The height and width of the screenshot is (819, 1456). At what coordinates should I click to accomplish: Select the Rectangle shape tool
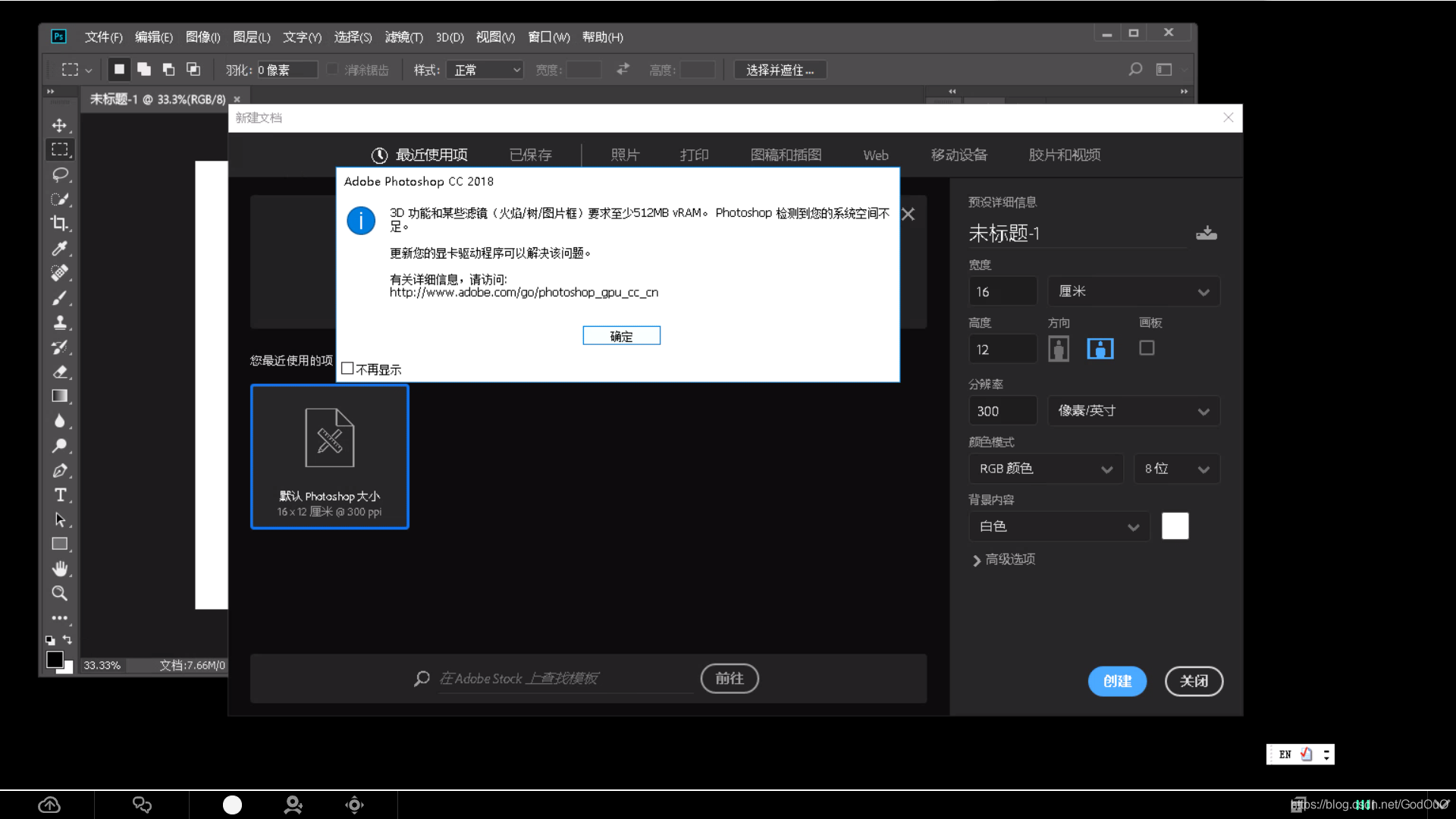tap(59, 544)
